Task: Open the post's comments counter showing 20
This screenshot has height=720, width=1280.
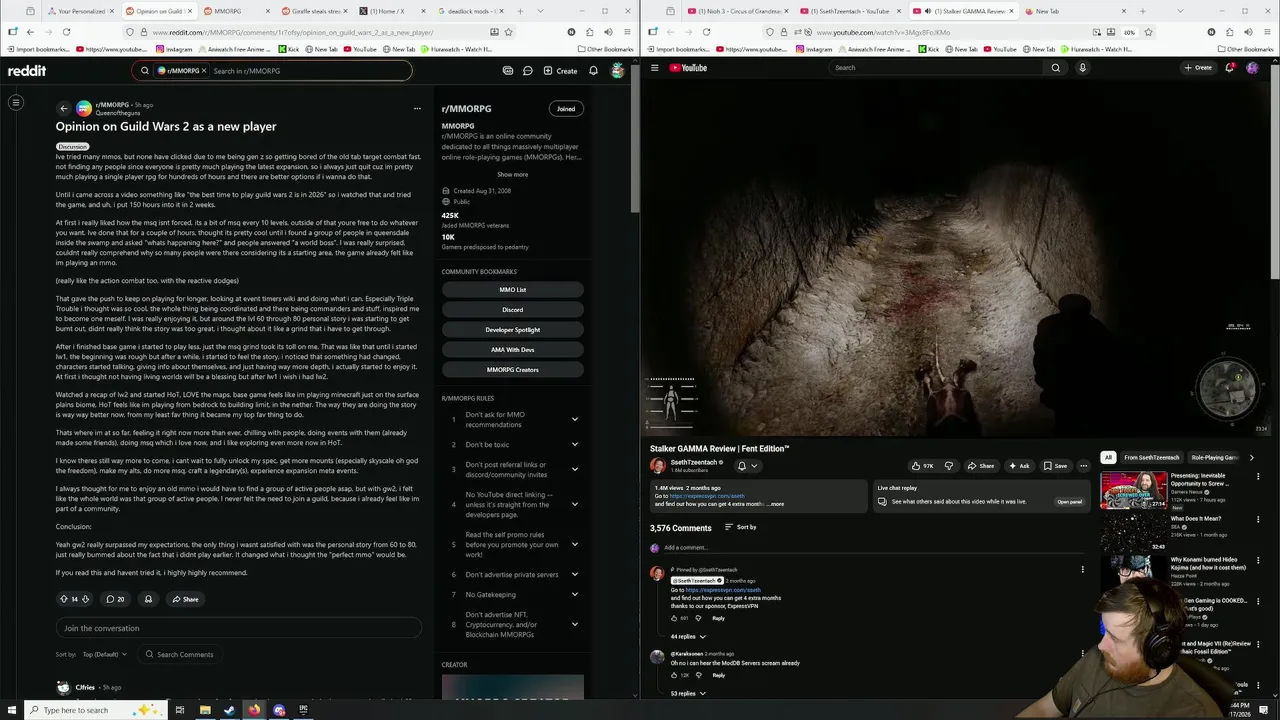Action: point(115,599)
